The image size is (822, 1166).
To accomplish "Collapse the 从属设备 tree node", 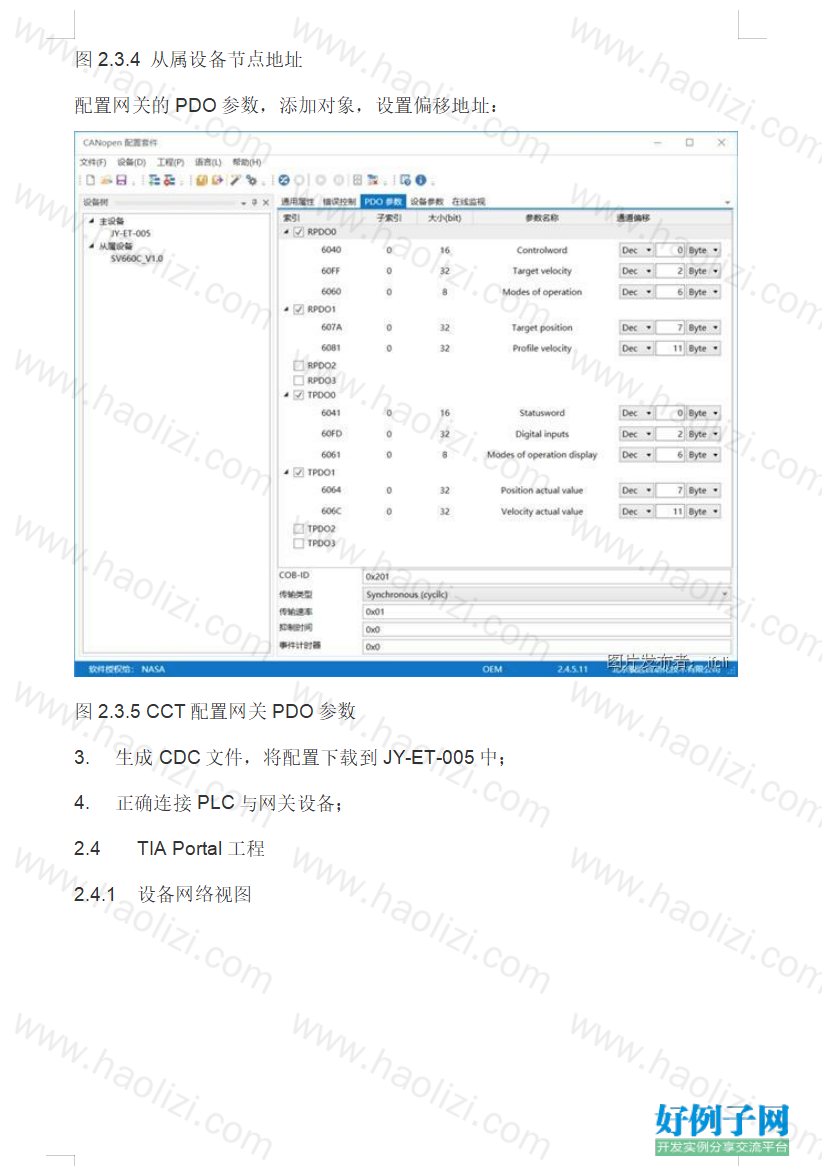I will tap(91, 246).
